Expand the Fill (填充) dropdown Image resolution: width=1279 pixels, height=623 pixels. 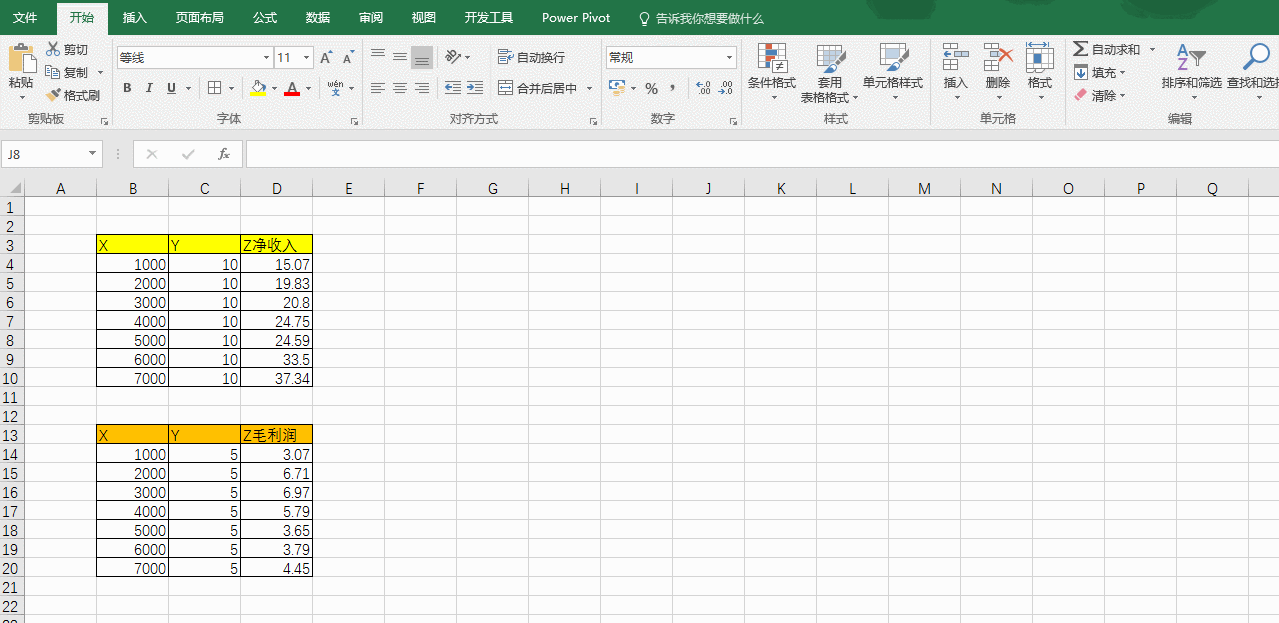click(1122, 72)
